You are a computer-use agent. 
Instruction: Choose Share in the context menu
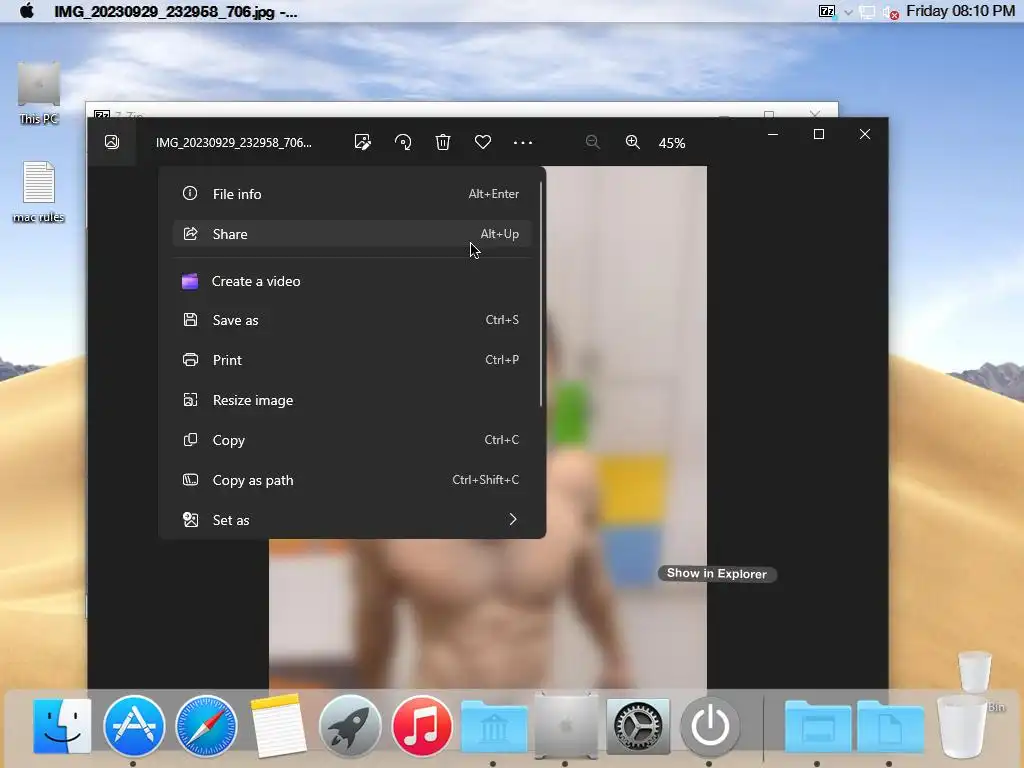(351, 234)
